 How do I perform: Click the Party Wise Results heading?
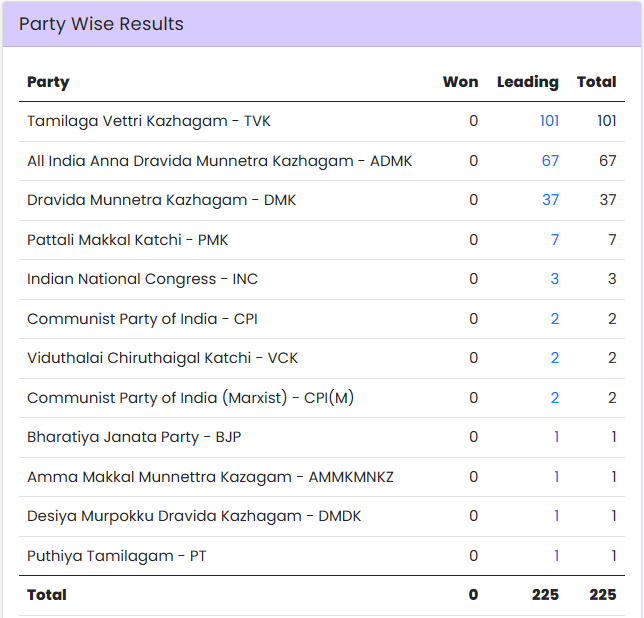(x=101, y=24)
